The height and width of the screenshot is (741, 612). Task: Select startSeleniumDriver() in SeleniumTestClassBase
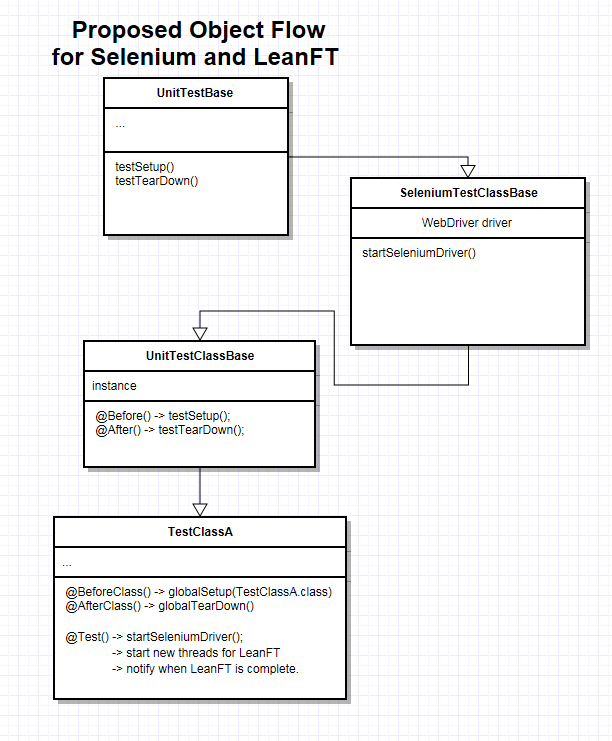pos(419,253)
